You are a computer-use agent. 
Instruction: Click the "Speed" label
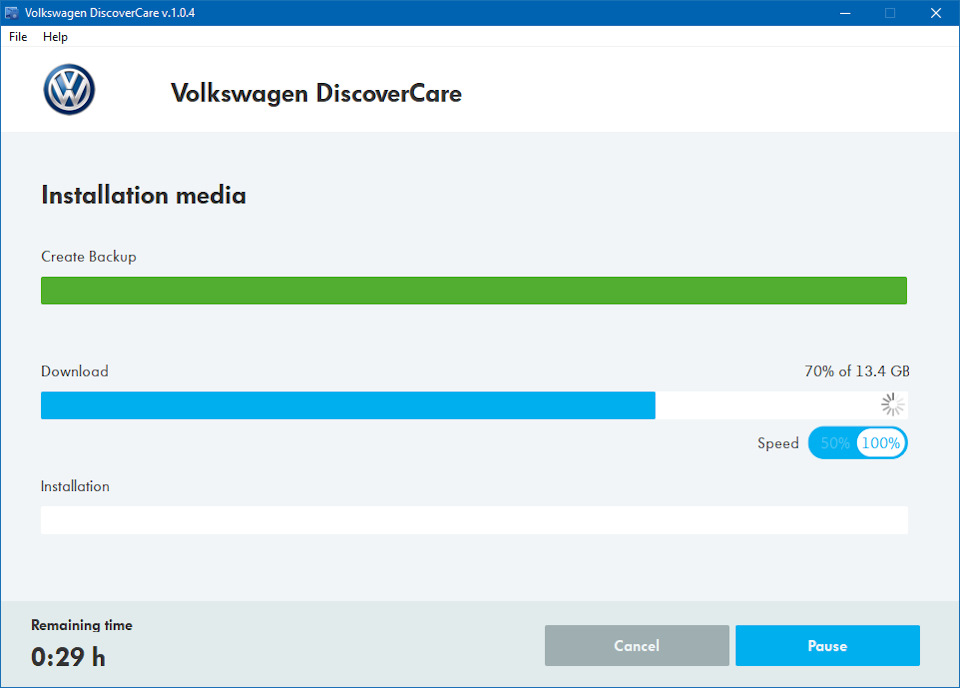click(x=778, y=443)
